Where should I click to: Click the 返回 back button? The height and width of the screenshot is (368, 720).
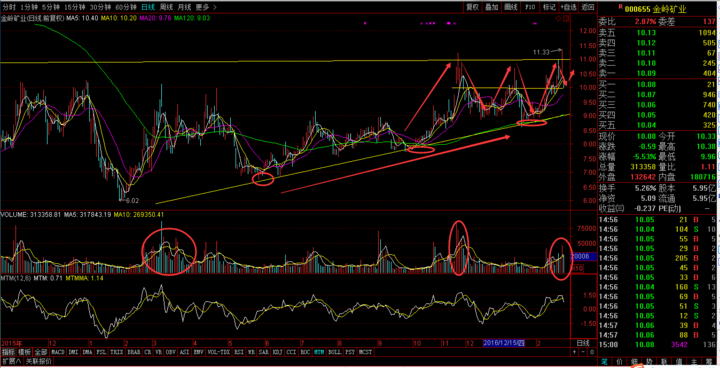point(588,7)
